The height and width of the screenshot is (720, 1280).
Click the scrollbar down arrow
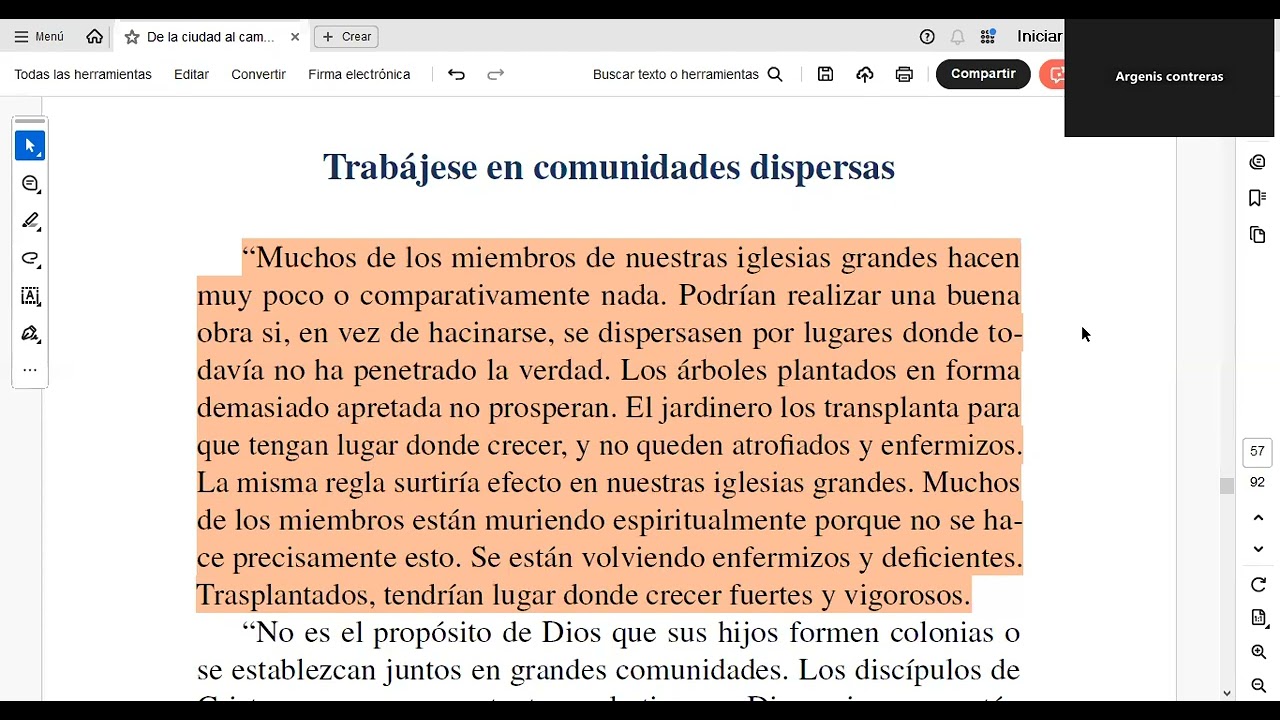pos(1226,693)
